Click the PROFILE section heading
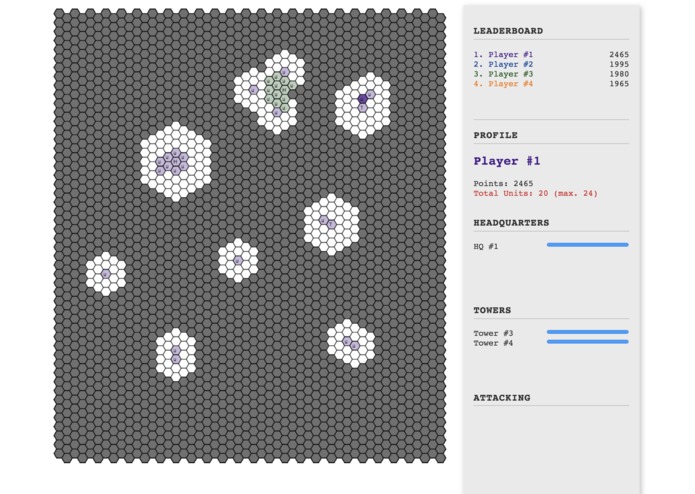Viewport: 695px width, 494px height. pyautogui.click(x=496, y=135)
